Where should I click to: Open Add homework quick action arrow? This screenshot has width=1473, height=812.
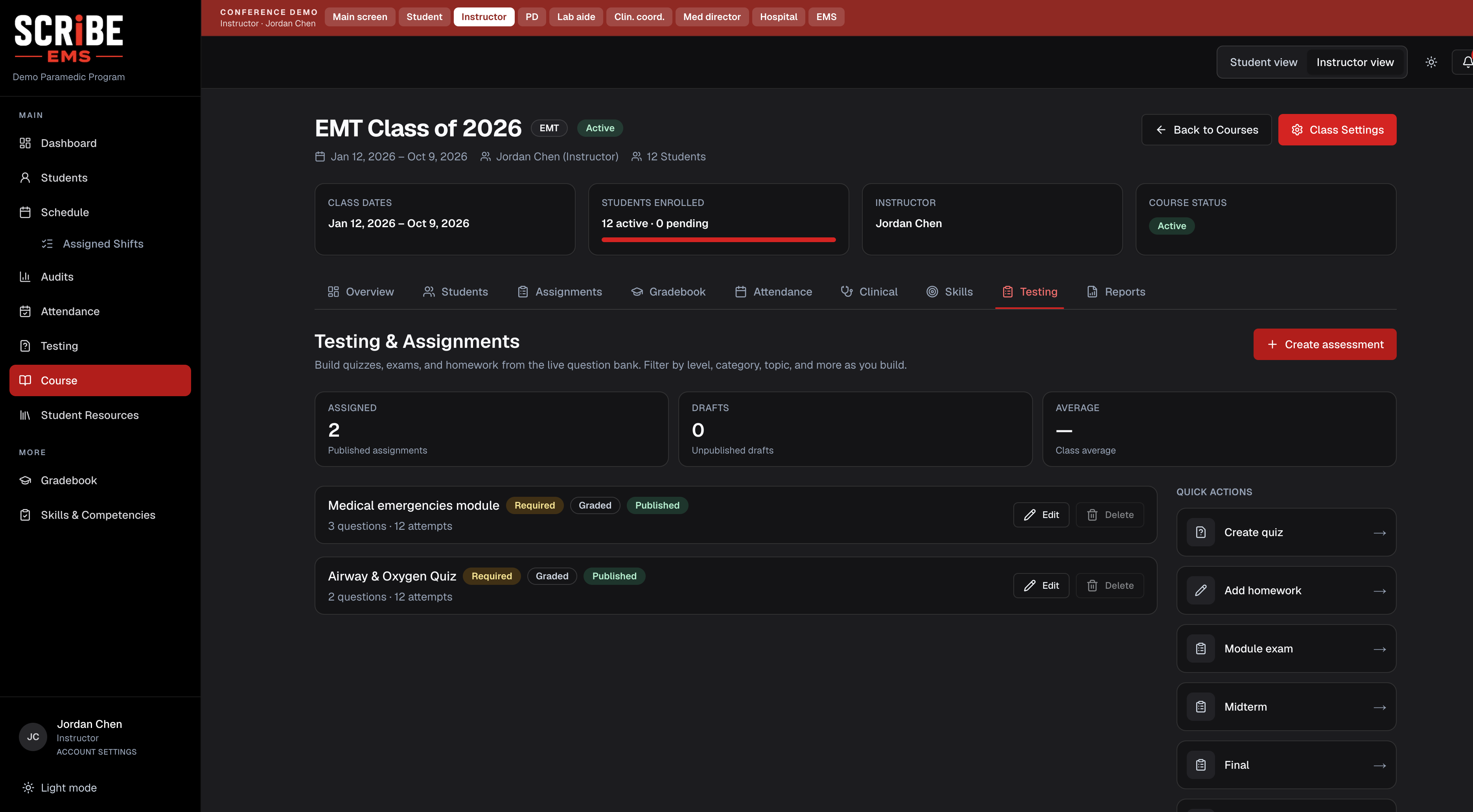tap(1379, 591)
